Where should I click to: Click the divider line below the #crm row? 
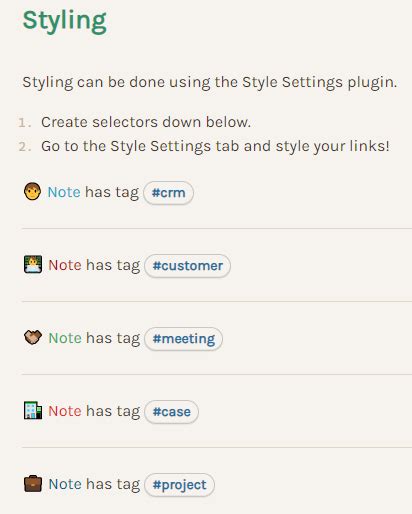pos(217,229)
